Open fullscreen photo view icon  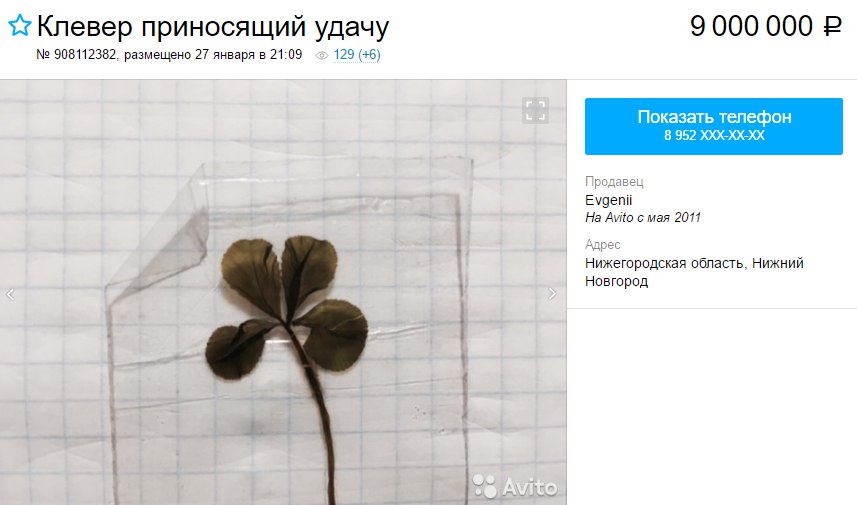click(x=535, y=110)
